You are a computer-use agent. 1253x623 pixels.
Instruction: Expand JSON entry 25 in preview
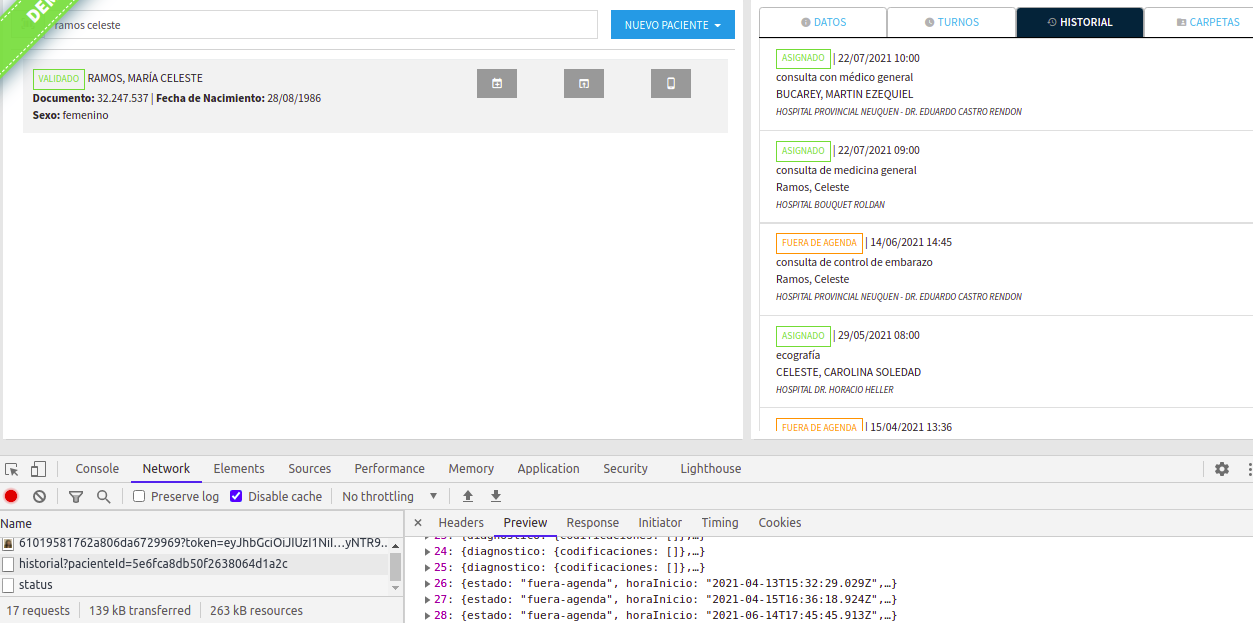point(428,567)
